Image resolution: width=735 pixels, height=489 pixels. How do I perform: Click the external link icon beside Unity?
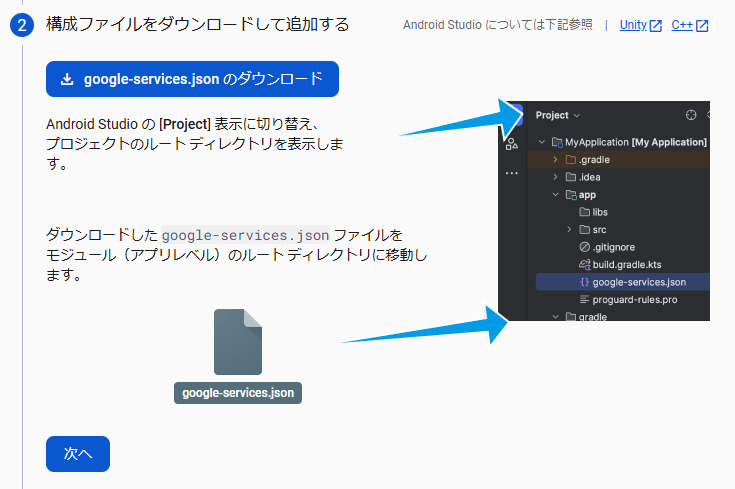coord(655,26)
